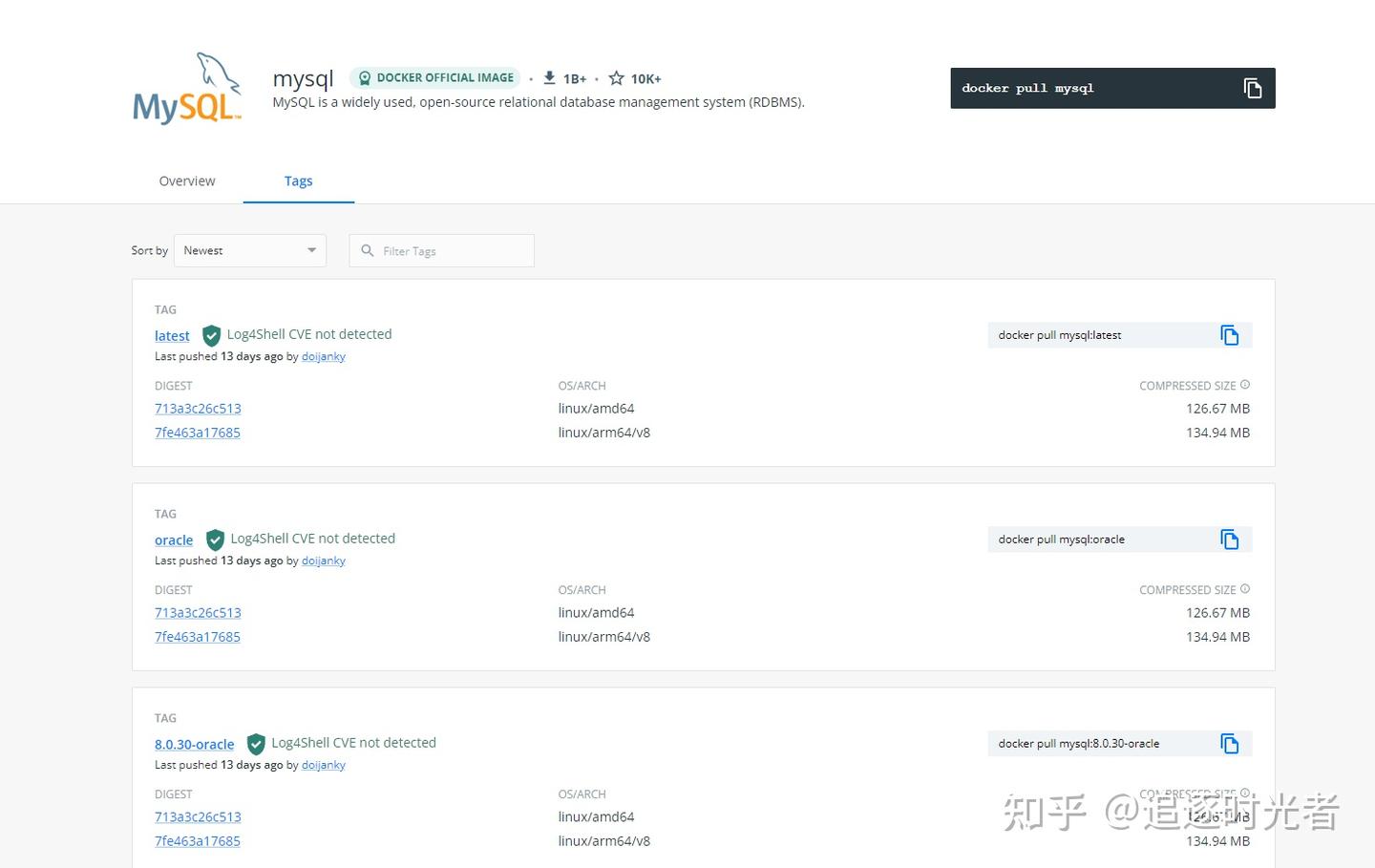Click the info icon beside latest's Compressed Size
The image size is (1375, 868).
pyautogui.click(x=1245, y=385)
